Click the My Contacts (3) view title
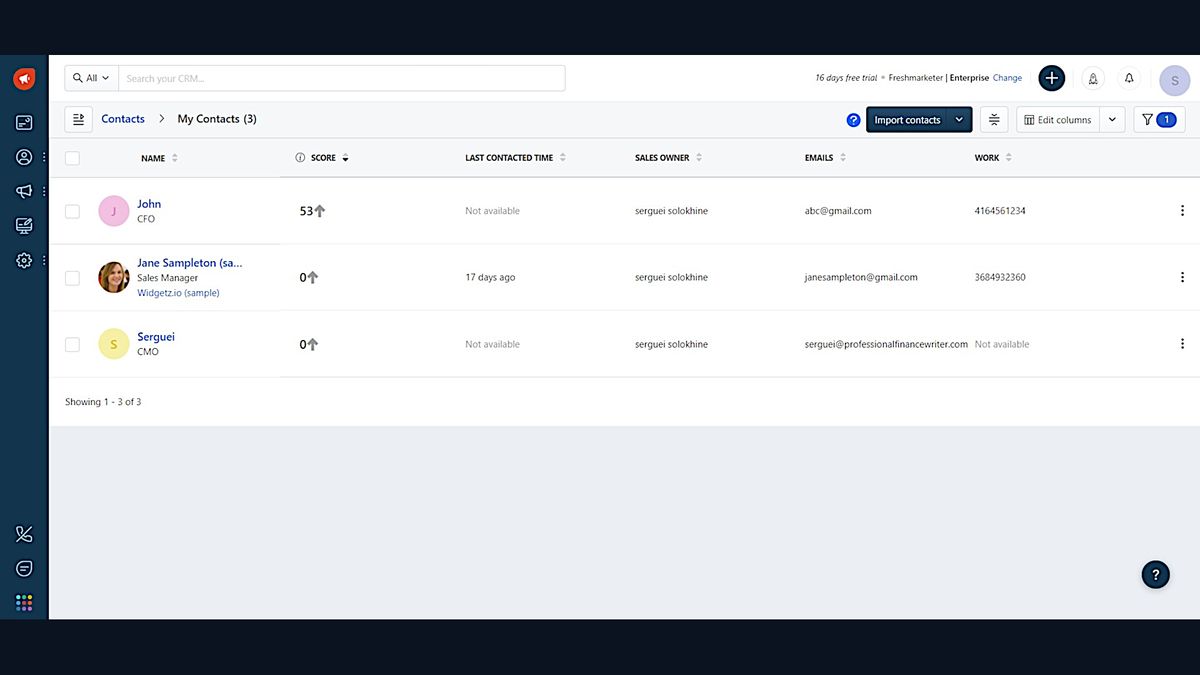Viewport: 1200px width, 675px height. point(217,119)
